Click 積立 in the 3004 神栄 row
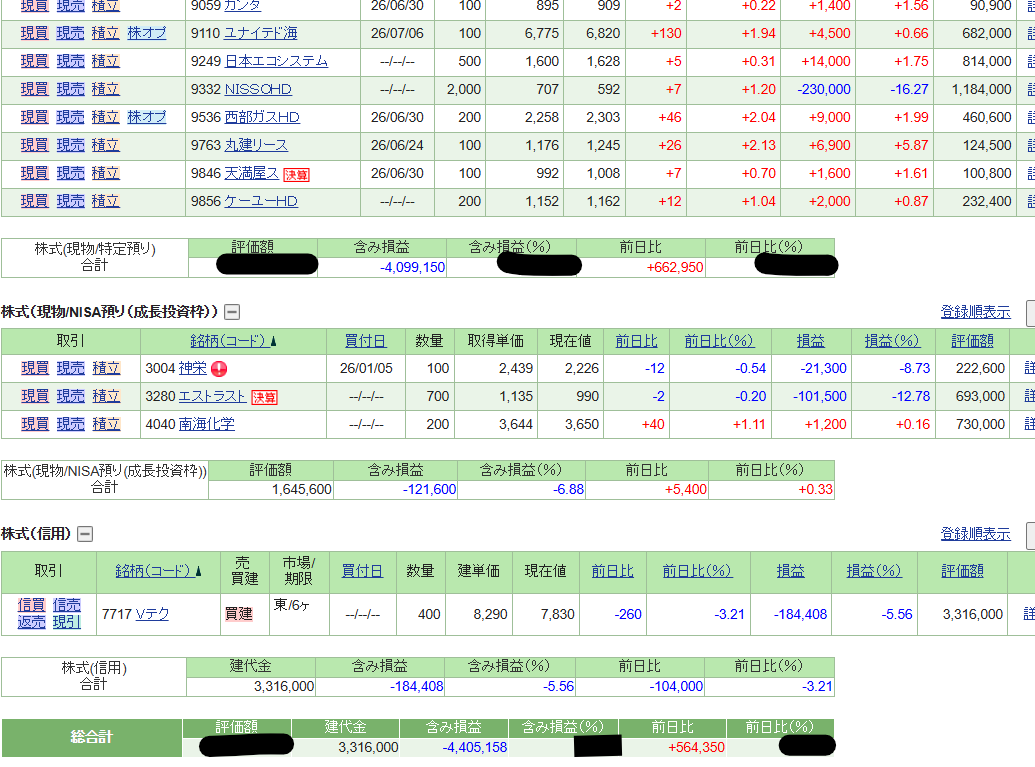Image resolution: width=1035 pixels, height=767 pixels. (106, 368)
